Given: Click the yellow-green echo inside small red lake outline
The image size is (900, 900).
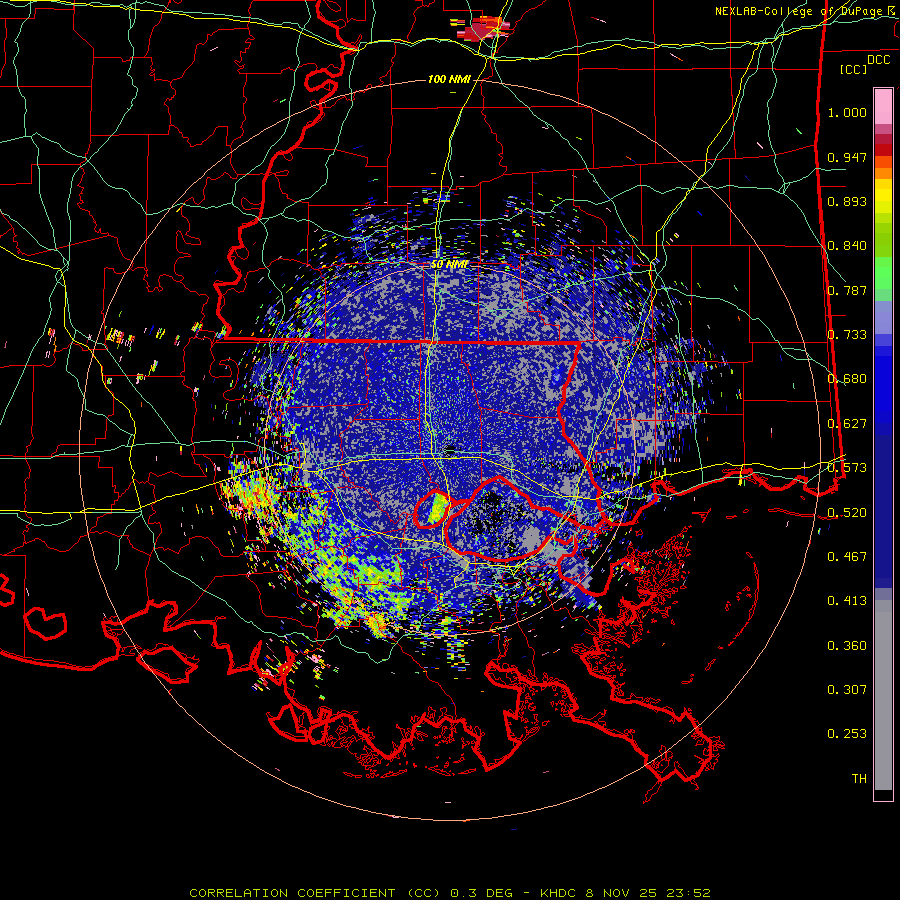Looking at the screenshot, I should (x=439, y=508).
